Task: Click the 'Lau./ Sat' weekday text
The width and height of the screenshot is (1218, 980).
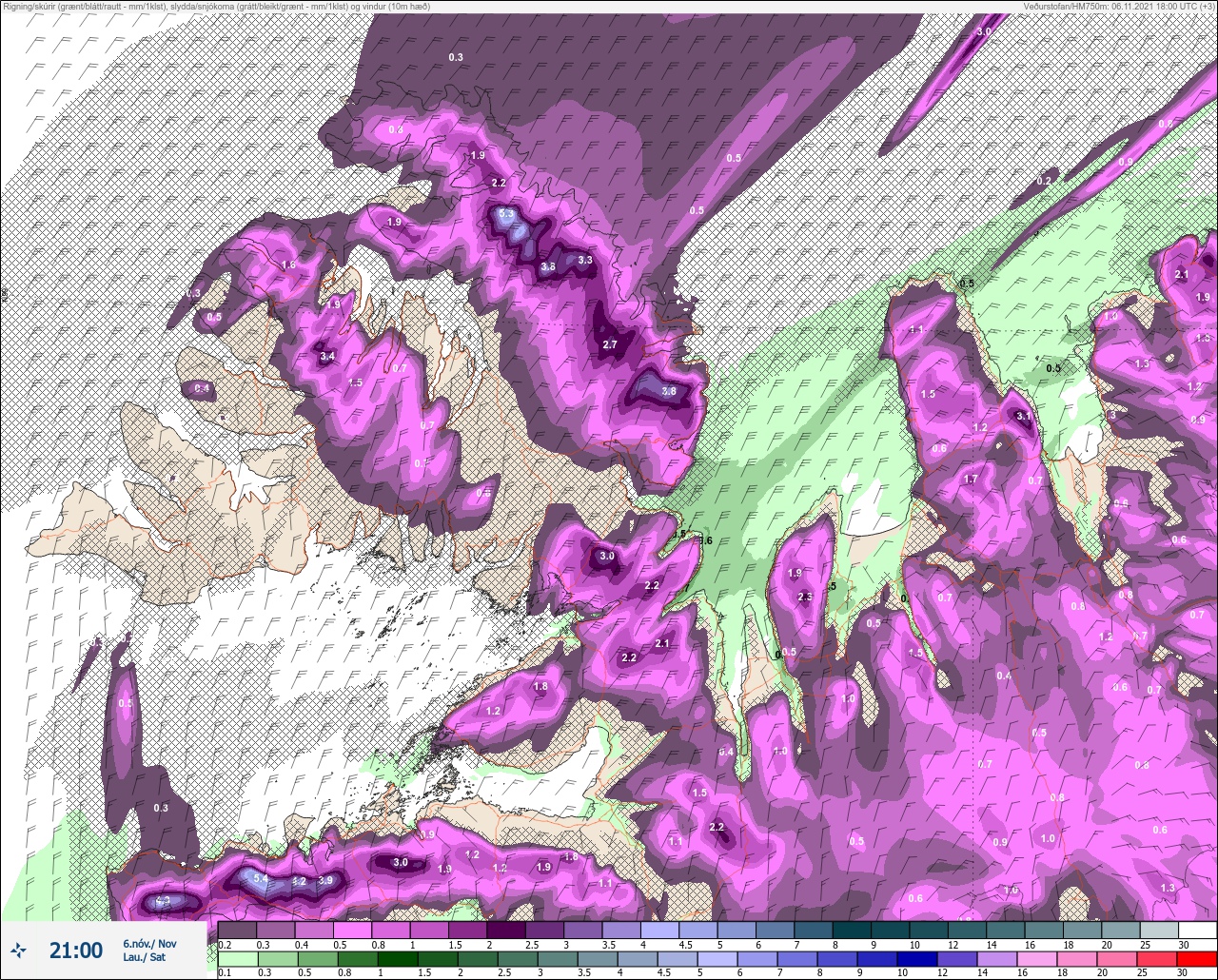Action: click(x=145, y=957)
